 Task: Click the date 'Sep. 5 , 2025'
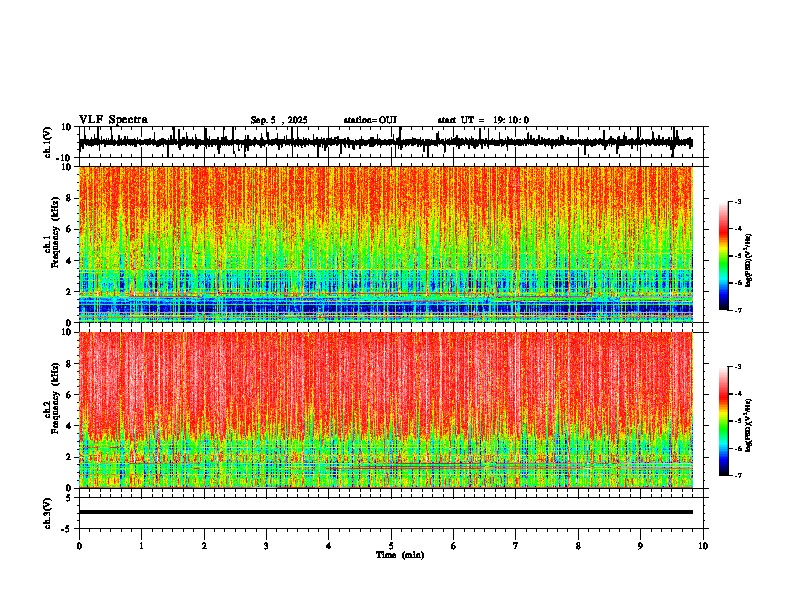pyautogui.click(x=279, y=120)
